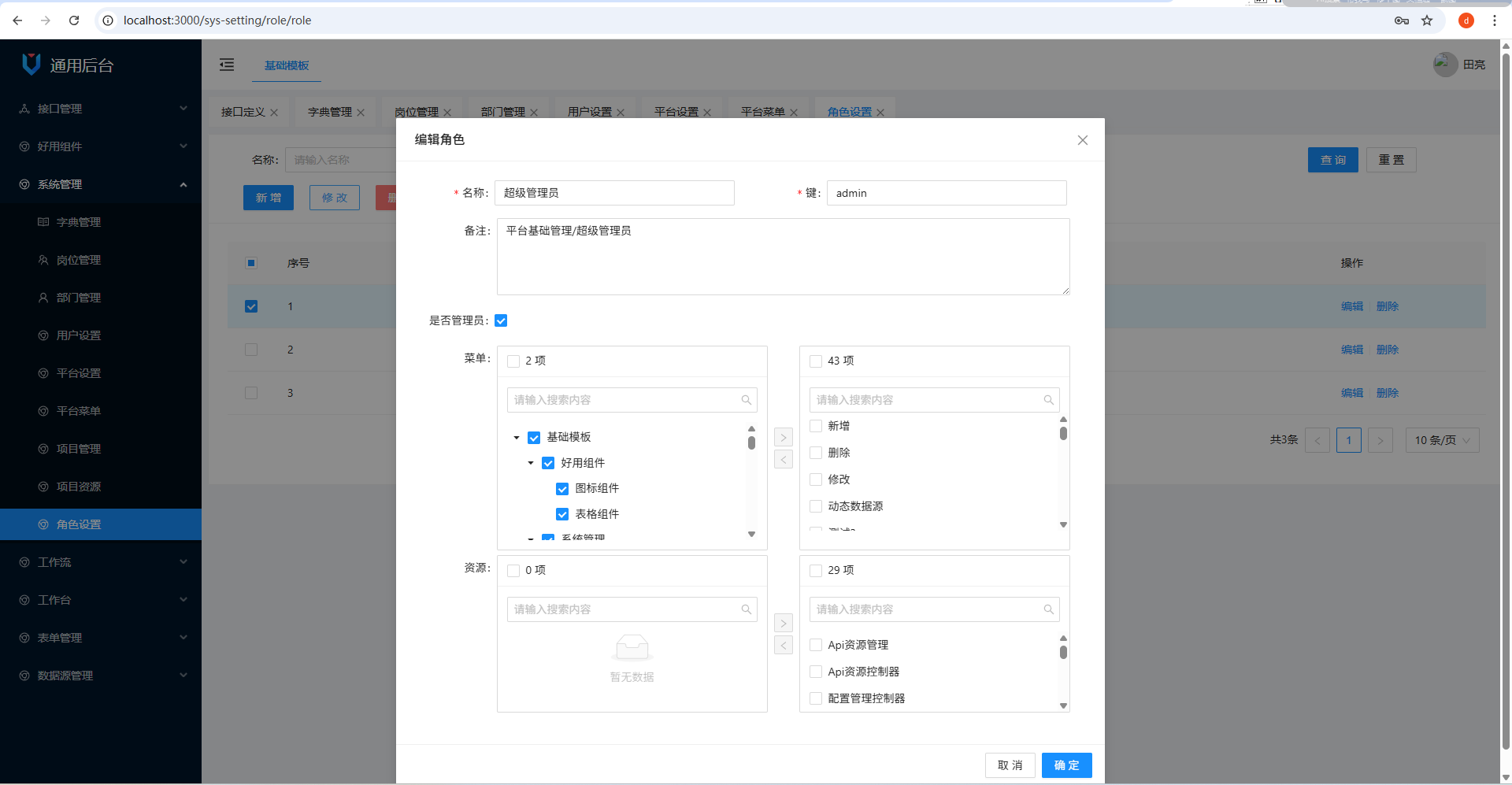1512x785 pixels.
Task: Click the 岗位管理 person-search icon in sidebar
Action: tap(43, 260)
